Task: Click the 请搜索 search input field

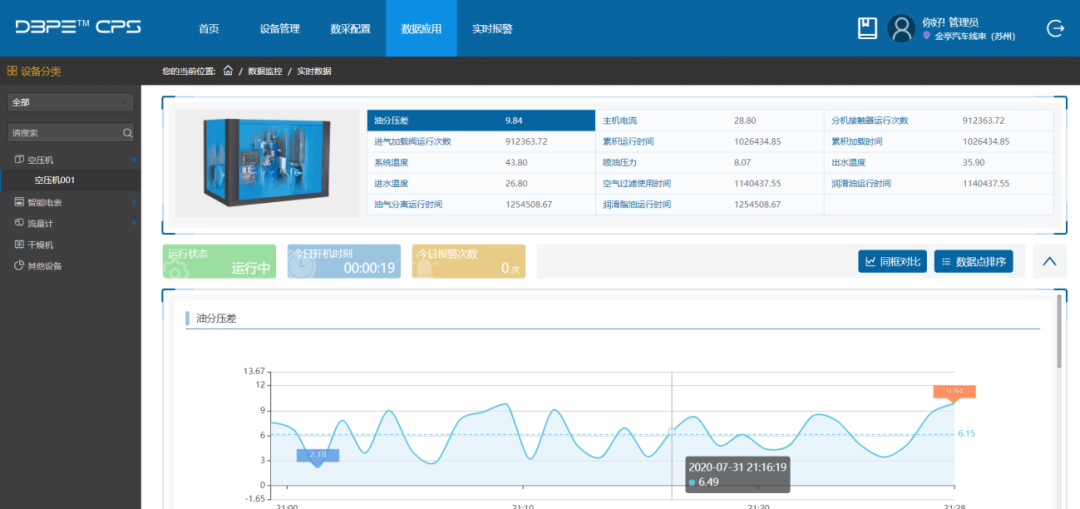Action: click(62, 132)
